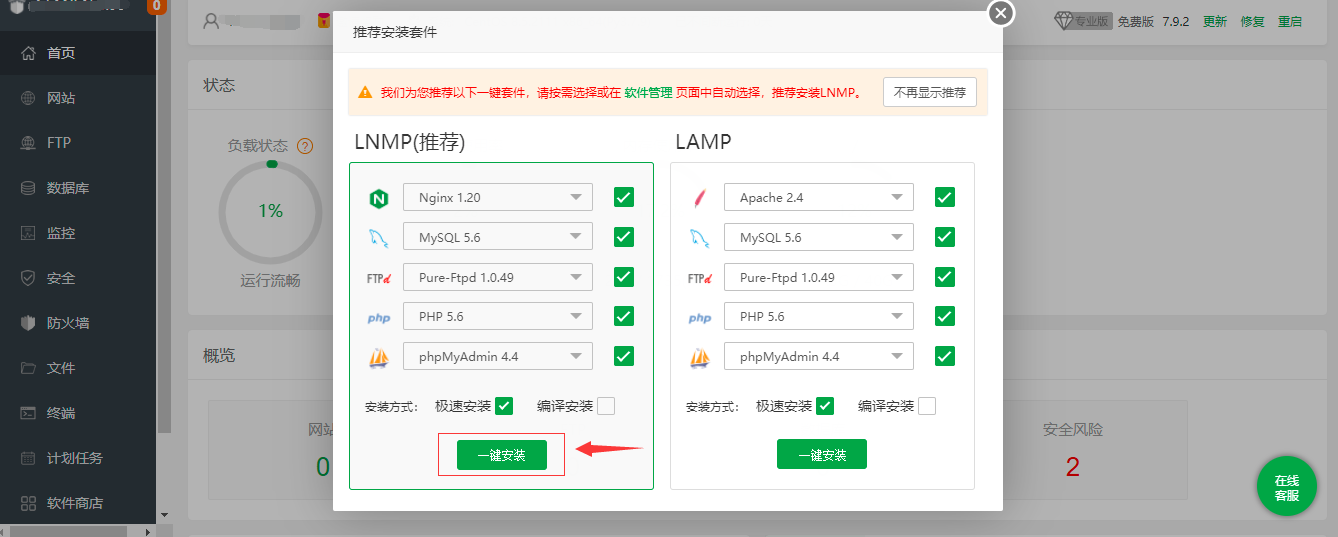This screenshot has height=537, width=1338.
Task: Click the 重启 restart link
Action: pos(1290,21)
